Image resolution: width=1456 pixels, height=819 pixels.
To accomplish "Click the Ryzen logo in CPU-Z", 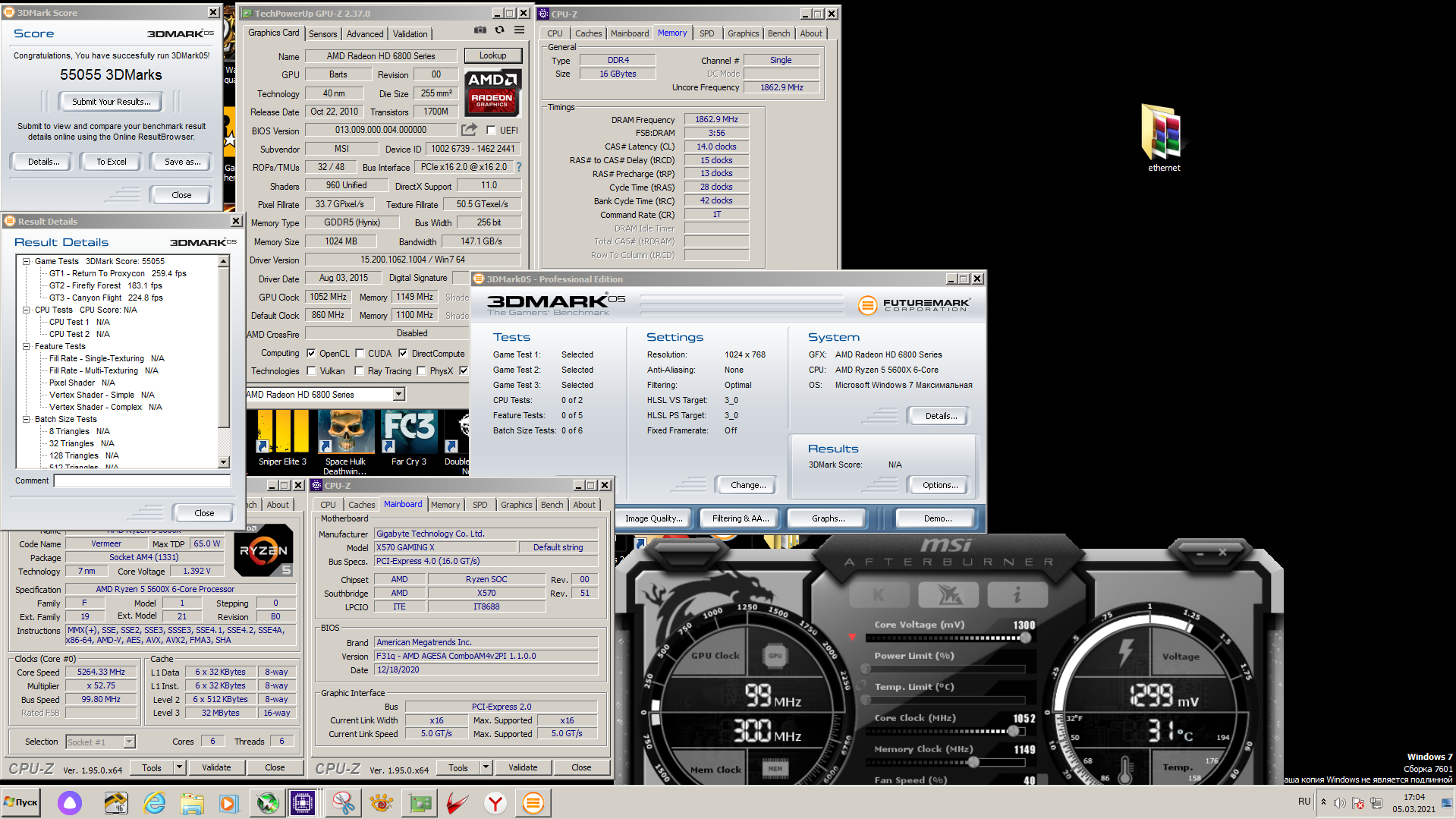I will click(264, 550).
